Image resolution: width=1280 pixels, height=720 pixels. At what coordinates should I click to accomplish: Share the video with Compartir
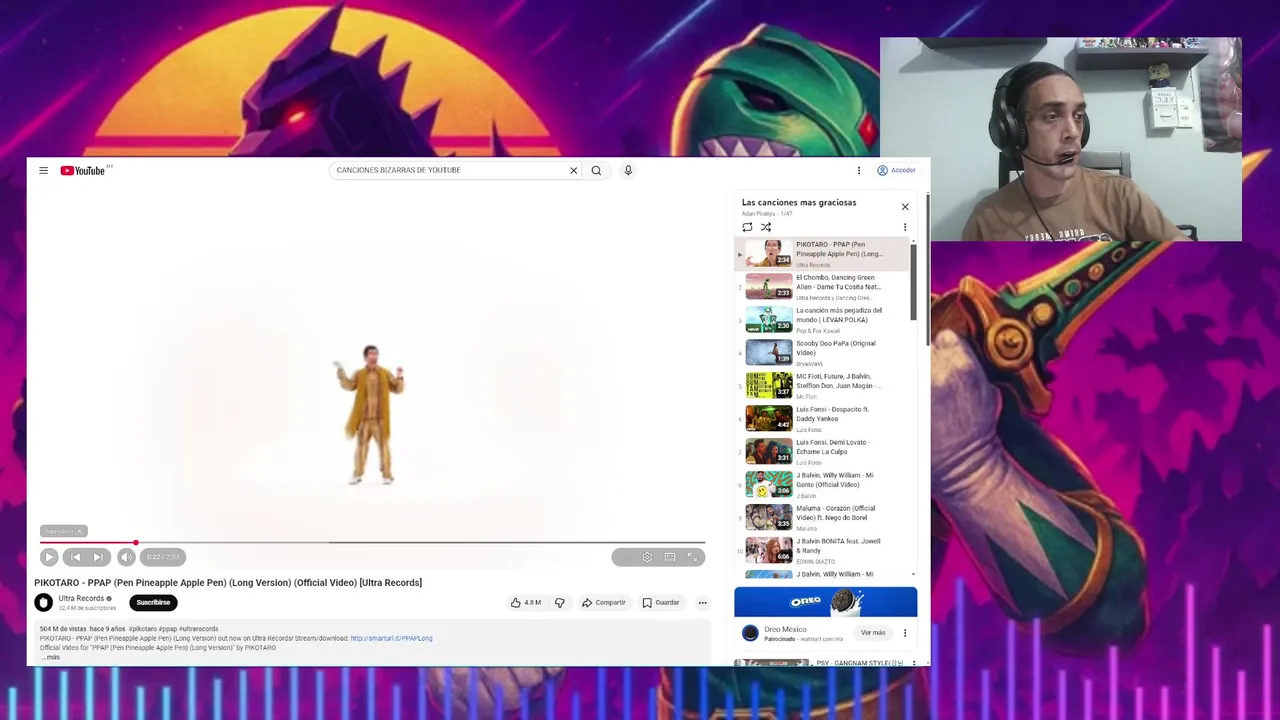pyautogui.click(x=604, y=603)
